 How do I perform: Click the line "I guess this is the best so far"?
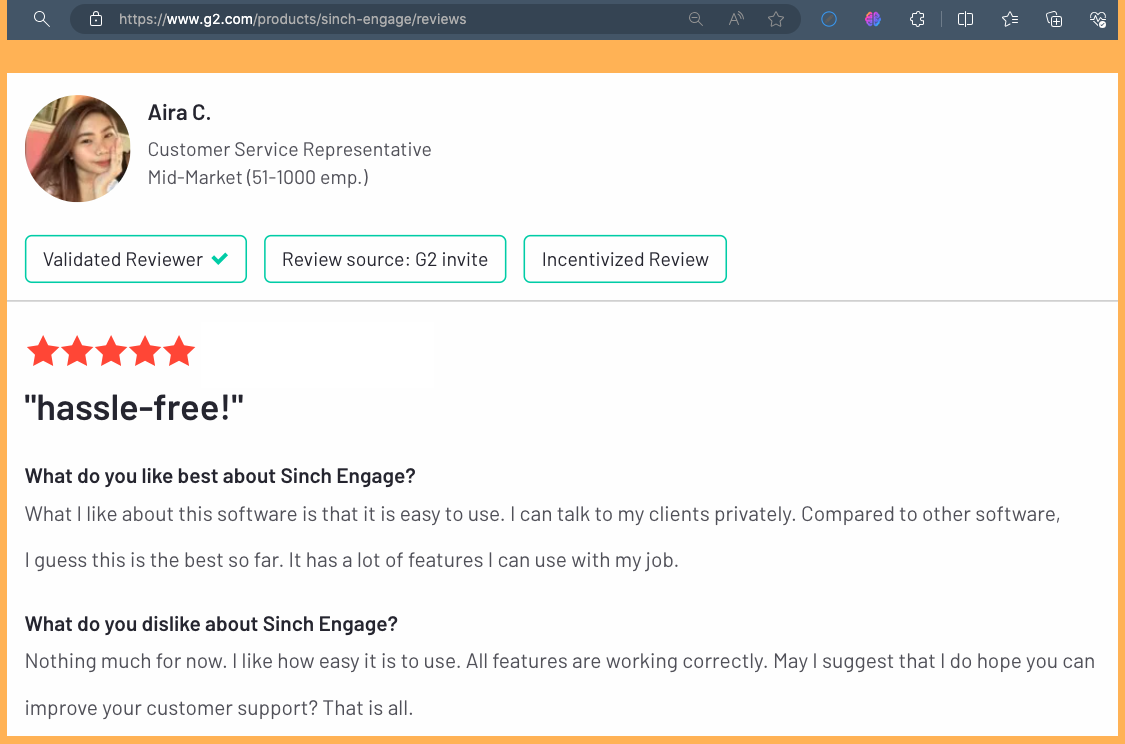pyautogui.click(x=153, y=560)
